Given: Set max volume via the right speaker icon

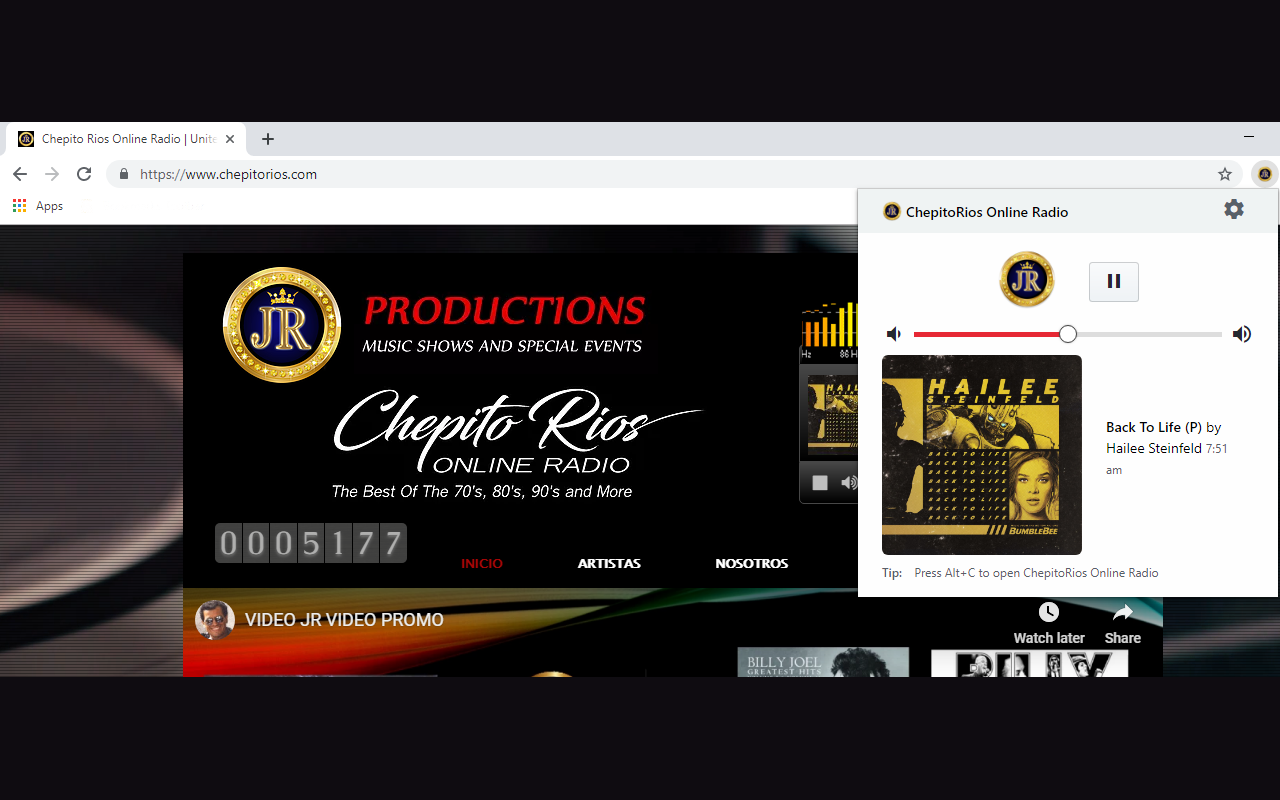Looking at the screenshot, I should pos(1242,333).
